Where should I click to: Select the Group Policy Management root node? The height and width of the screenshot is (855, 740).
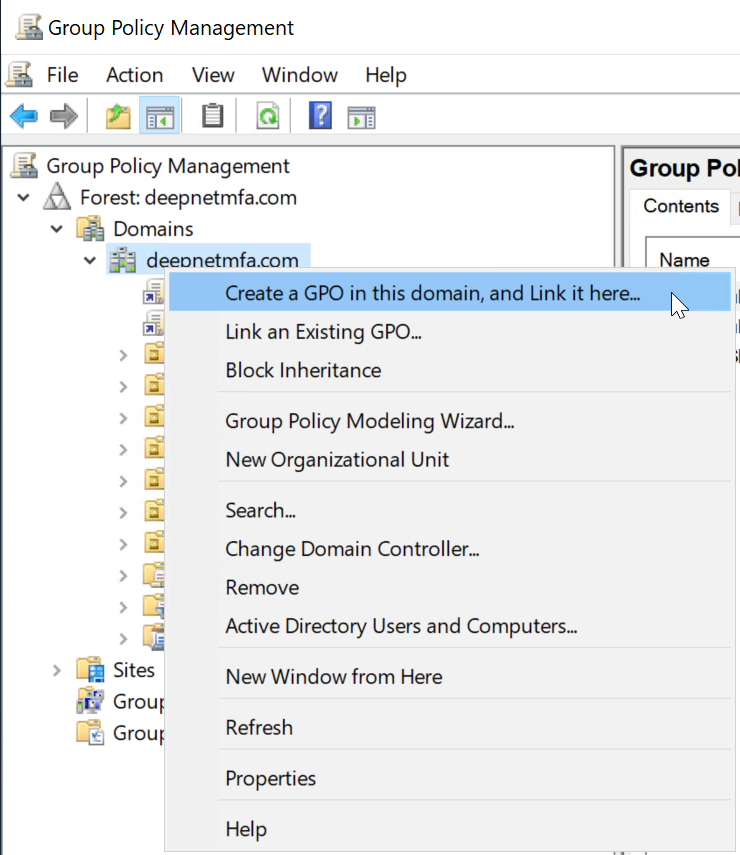pyautogui.click(x=168, y=166)
